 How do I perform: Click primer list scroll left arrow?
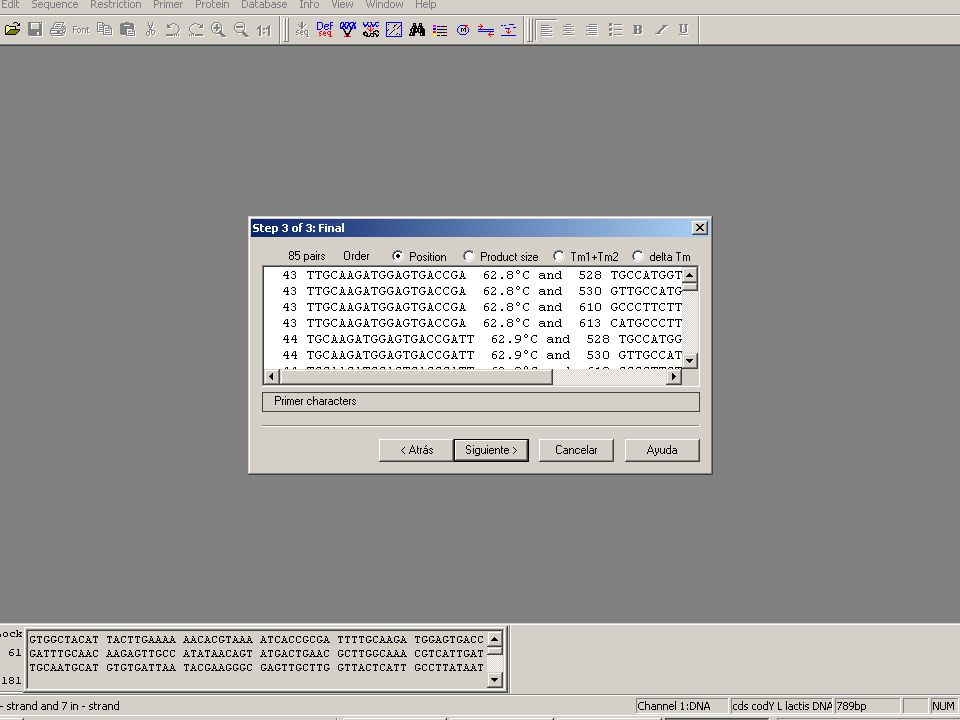tap(271, 377)
